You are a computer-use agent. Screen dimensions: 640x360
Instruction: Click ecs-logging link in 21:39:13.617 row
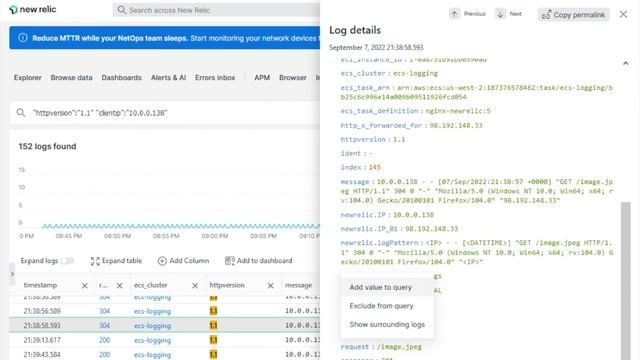pyautogui.click(x=152, y=340)
